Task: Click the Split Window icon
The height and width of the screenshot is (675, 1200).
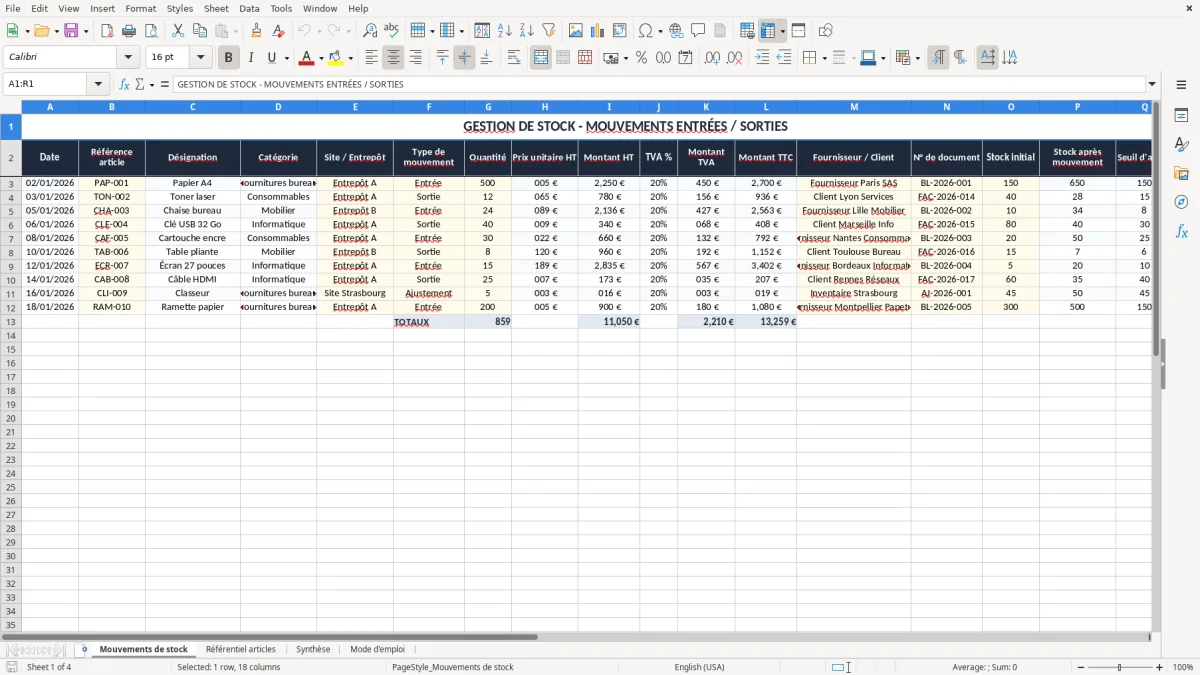Action: click(x=799, y=31)
